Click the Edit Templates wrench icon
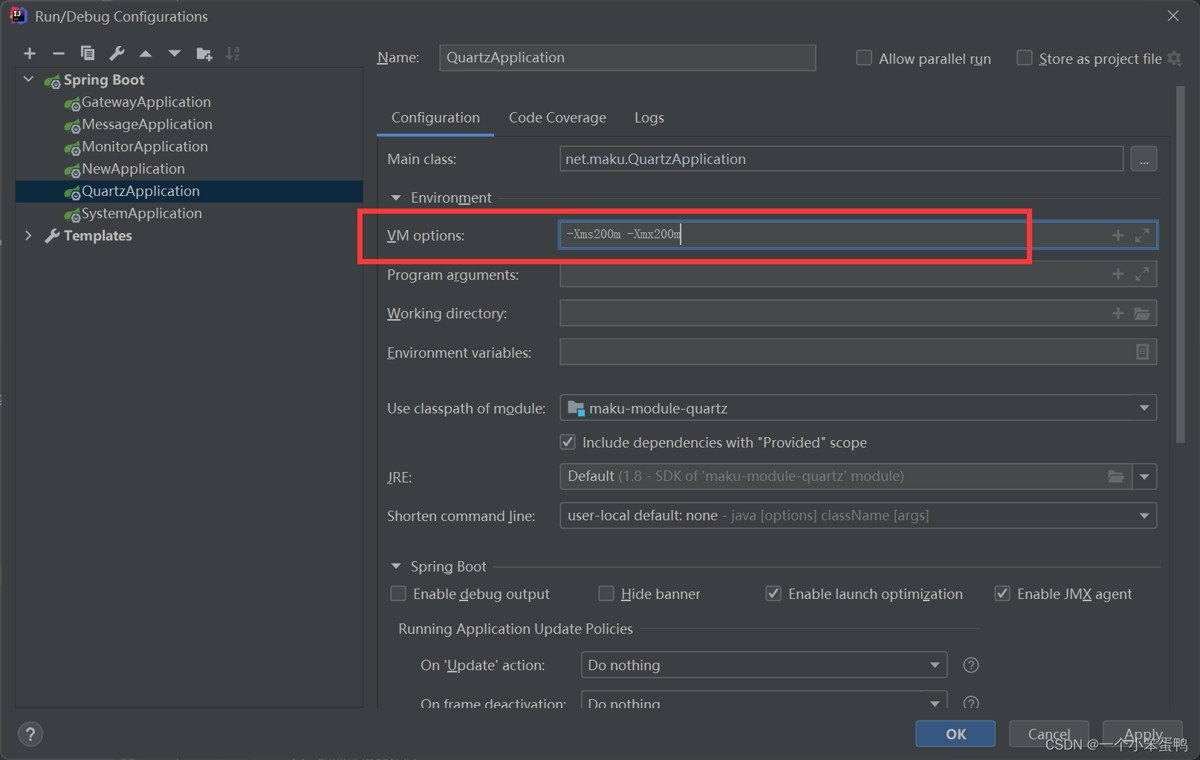Image resolution: width=1200 pixels, height=760 pixels. point(116,54)
